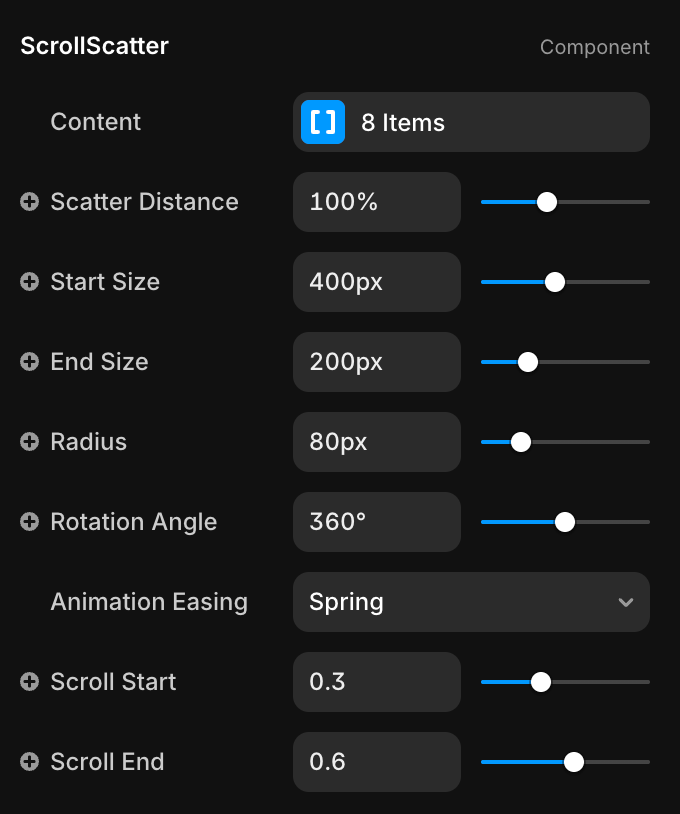Click plus icon beside Scroll End
The image size is (680, 814).
tap(30, 762)
